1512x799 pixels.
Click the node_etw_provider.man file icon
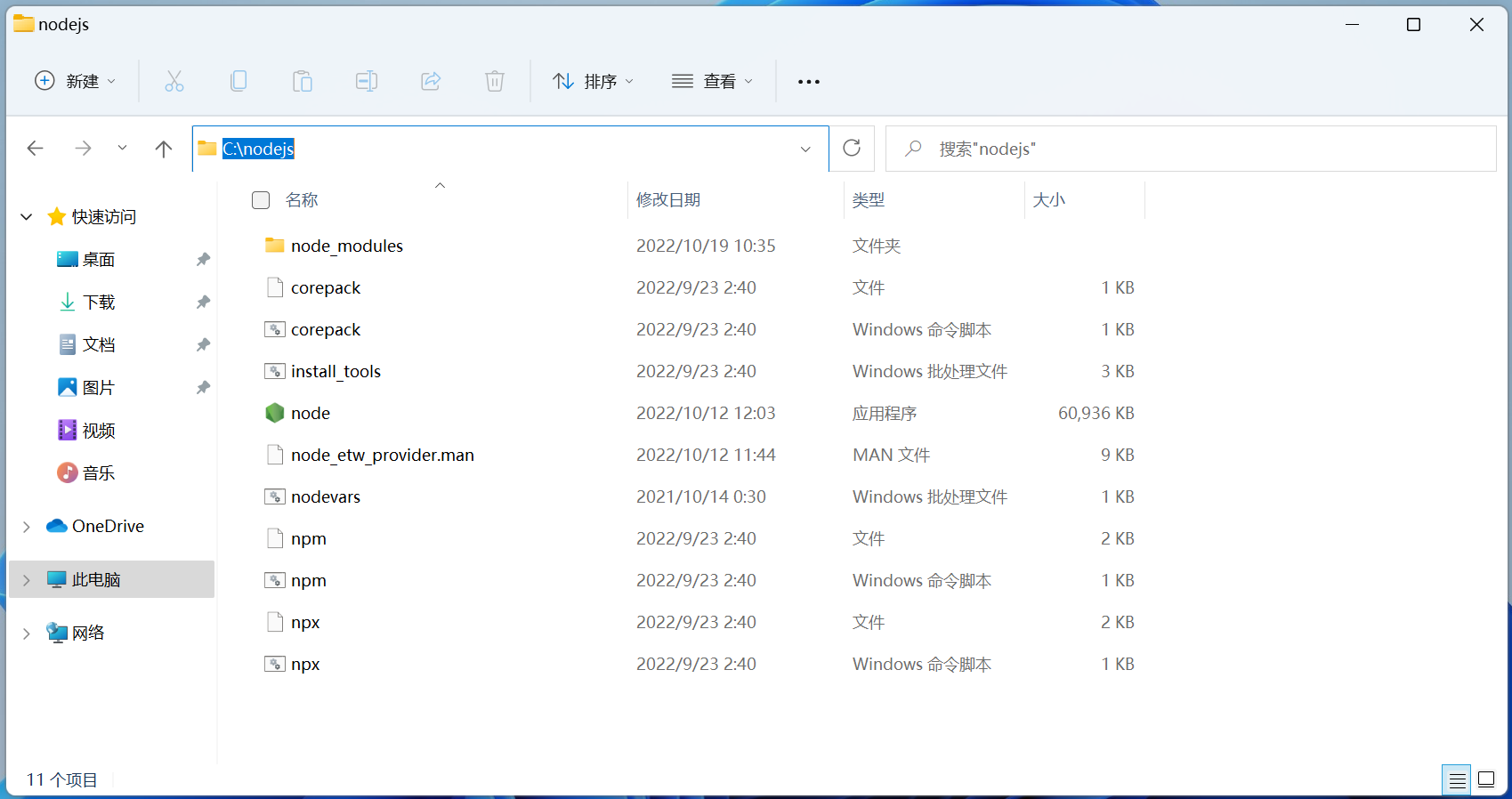tap(275, 455)
